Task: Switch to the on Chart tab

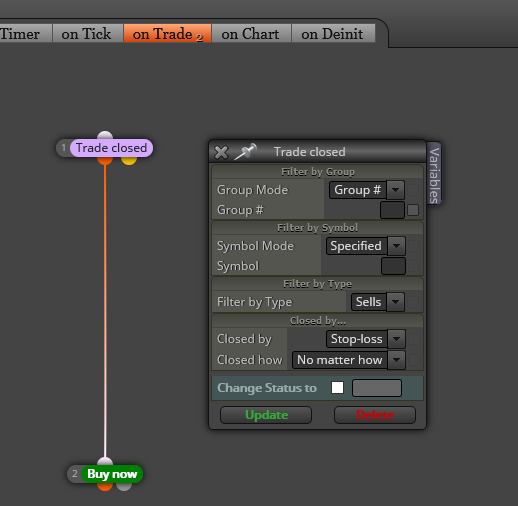Action: [251, 34]
